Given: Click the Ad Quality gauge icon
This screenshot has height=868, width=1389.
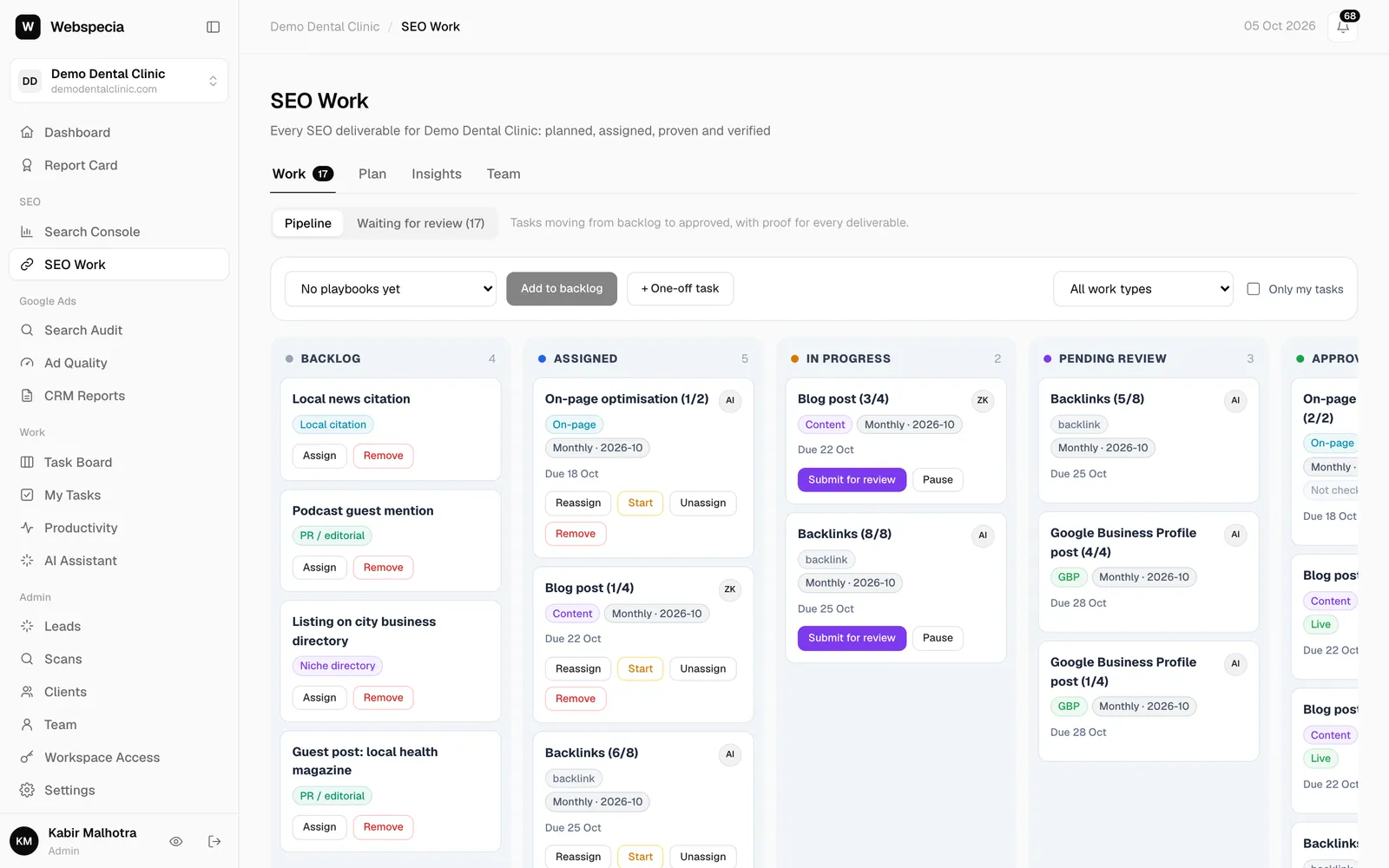Looking at the screenshot, I should click(x=27, y=363).
